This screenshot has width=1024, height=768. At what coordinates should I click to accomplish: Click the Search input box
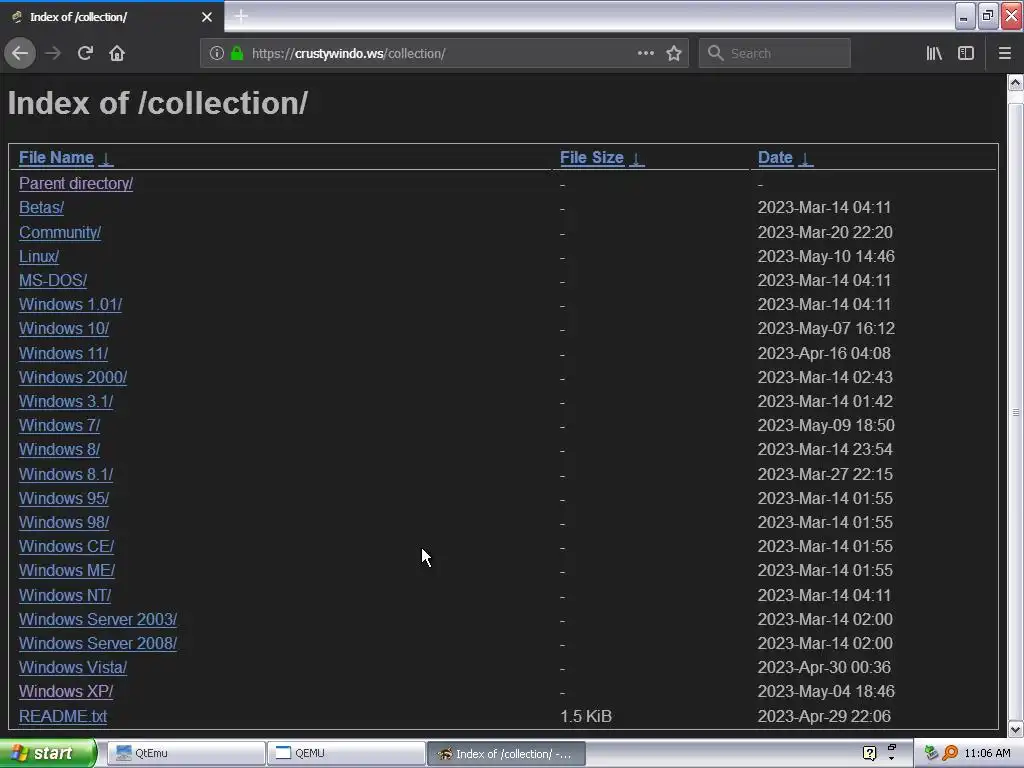click(775, 54)
